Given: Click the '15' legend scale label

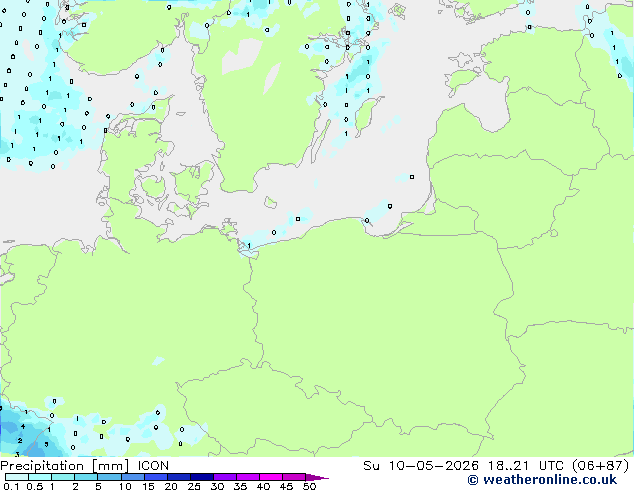Looking at the screenshot, I should coord(148,486).
